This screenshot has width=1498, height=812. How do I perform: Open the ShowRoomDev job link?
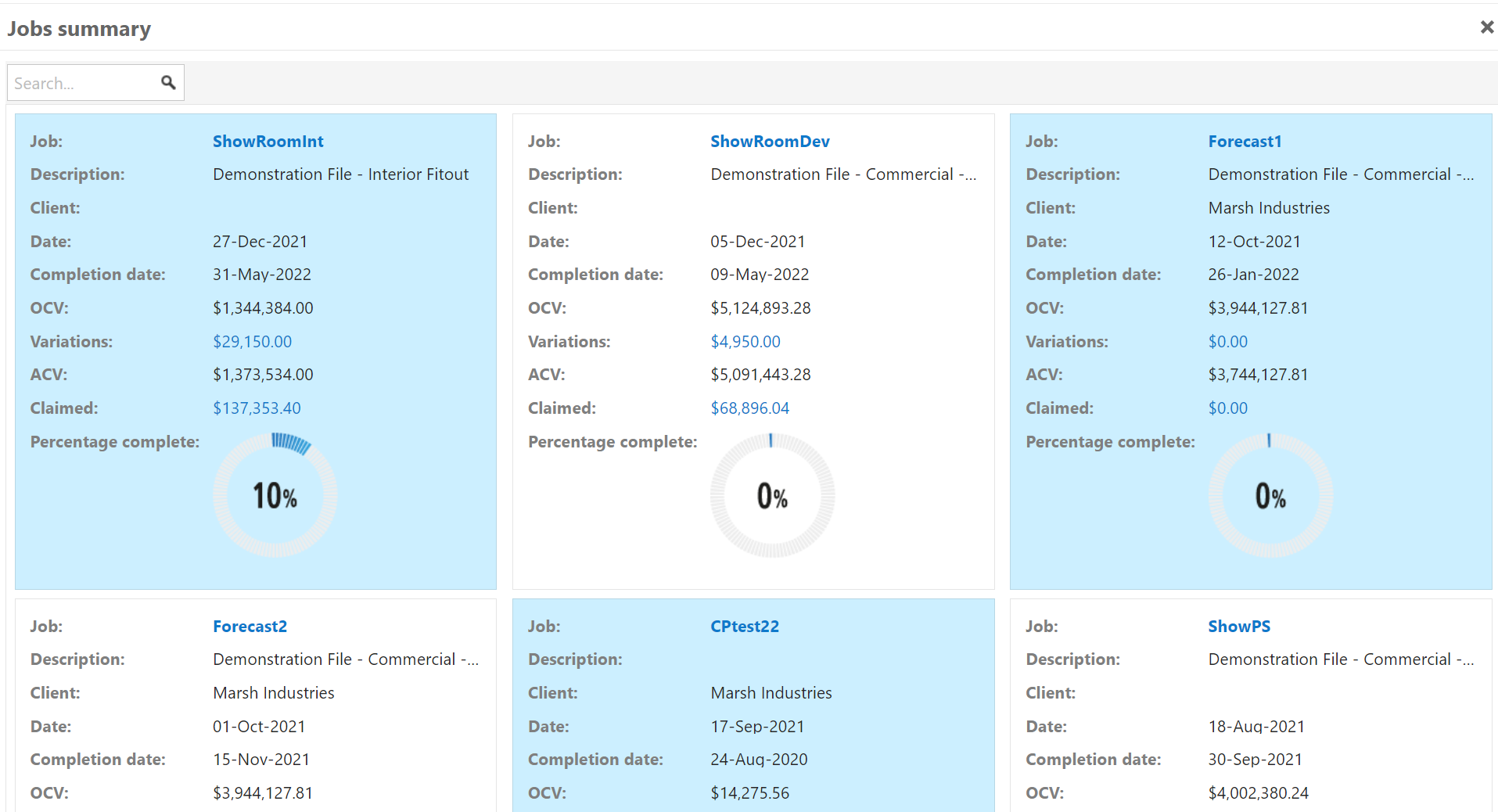click(770, 142)
